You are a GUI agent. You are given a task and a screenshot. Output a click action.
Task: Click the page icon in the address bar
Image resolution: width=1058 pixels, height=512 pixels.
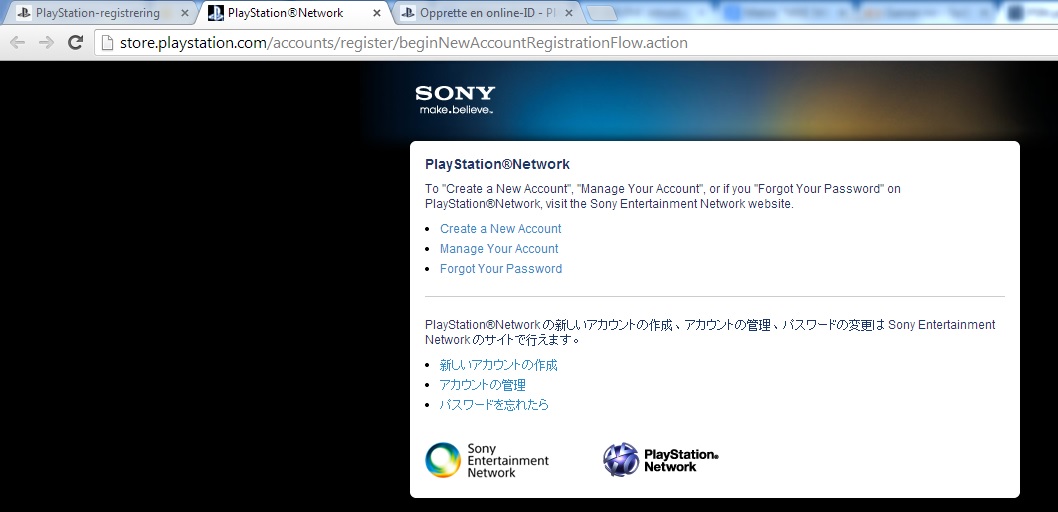coord(107,43)
